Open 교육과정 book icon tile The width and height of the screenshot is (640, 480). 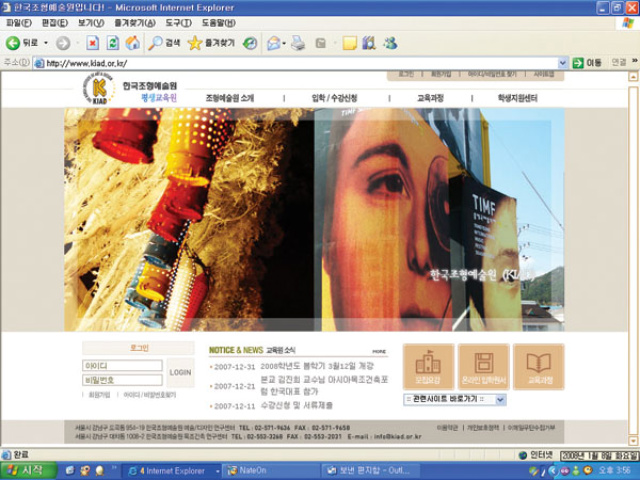[x=539, y=366]
